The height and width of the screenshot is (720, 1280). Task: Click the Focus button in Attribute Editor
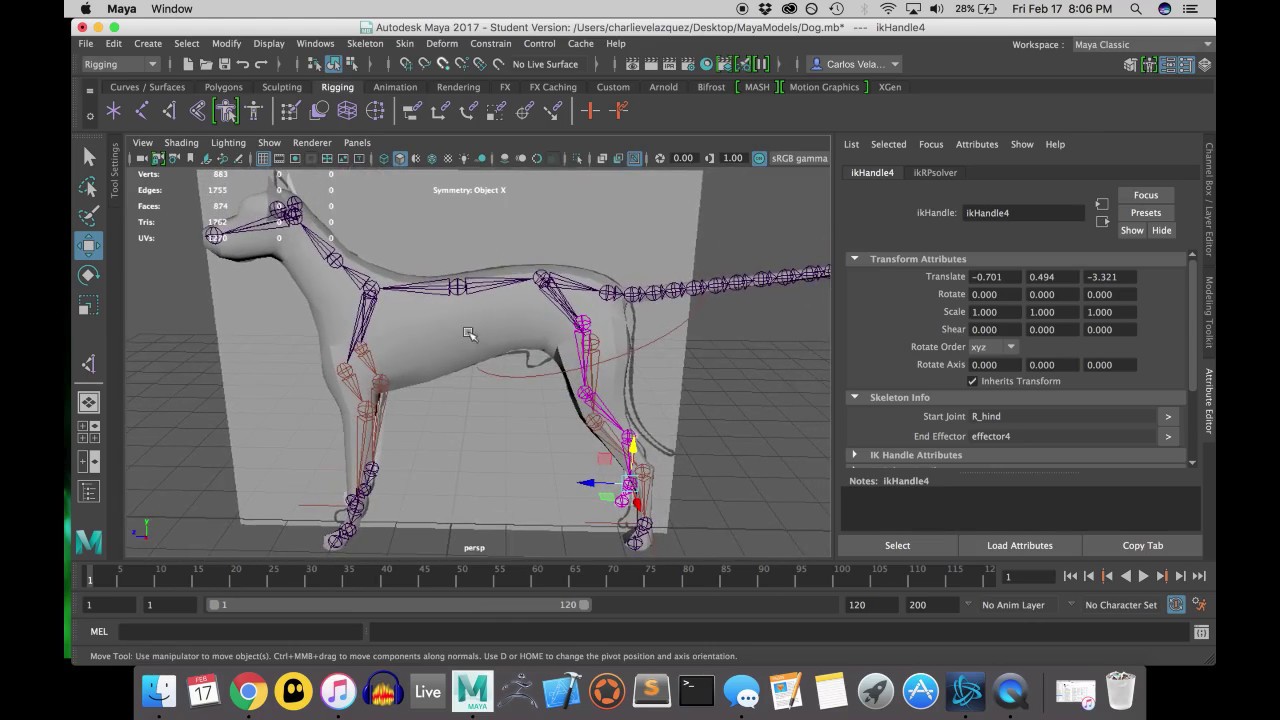(x=1146, y=195)
